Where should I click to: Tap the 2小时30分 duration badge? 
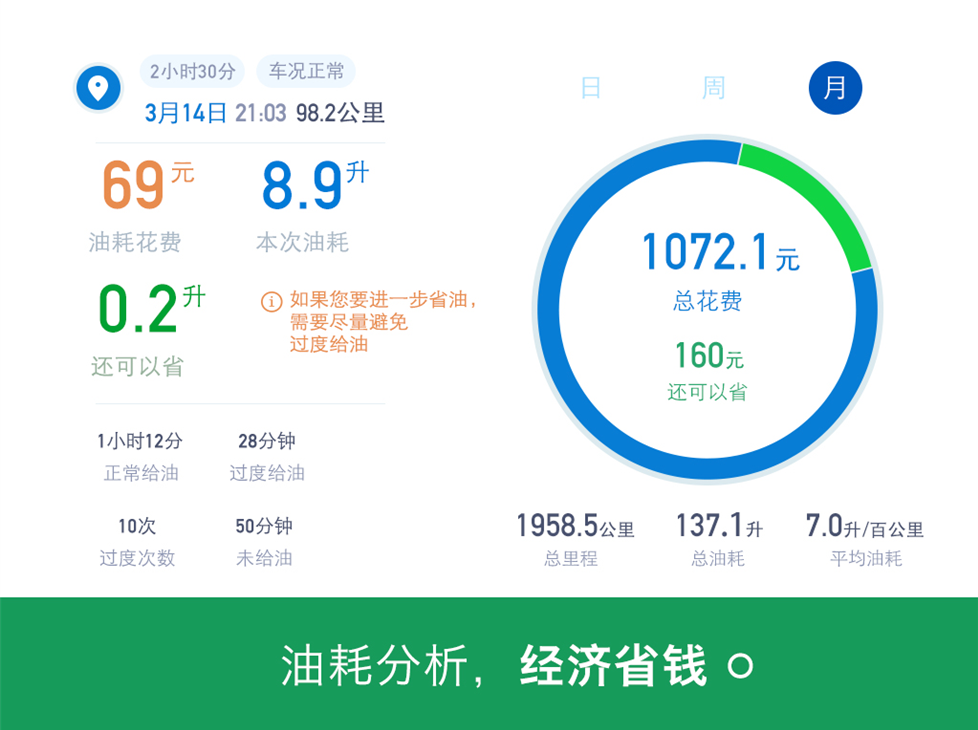(x=192, y=71)
